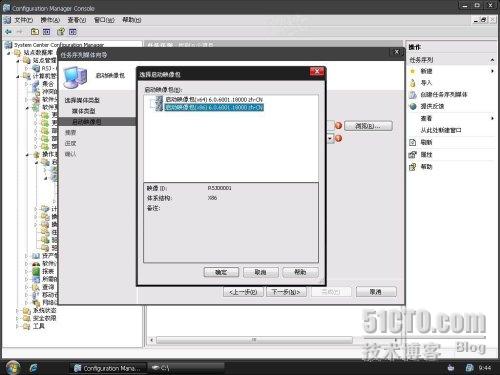Click the Up one level folder icon
This screenshot has width=500, height=375.
[35, 32]
